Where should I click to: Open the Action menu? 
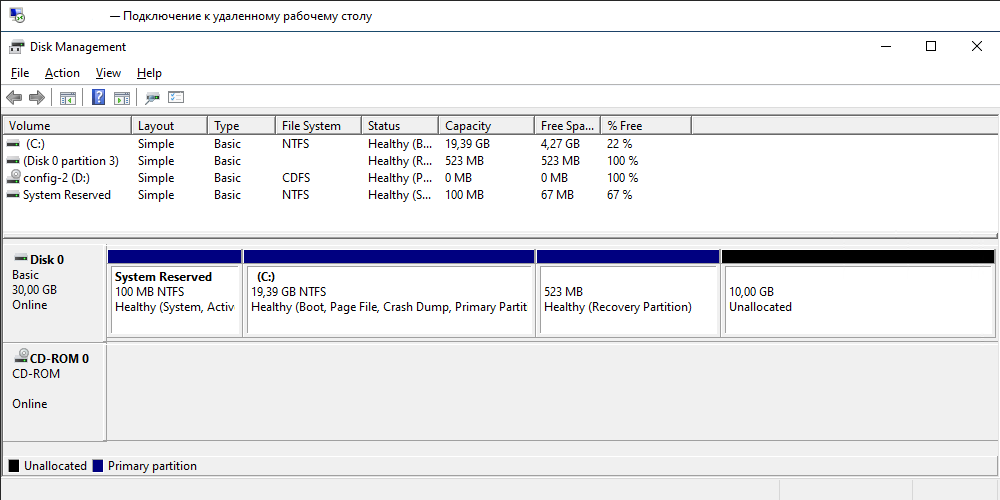pyautogui.click(x=62, y=73)
